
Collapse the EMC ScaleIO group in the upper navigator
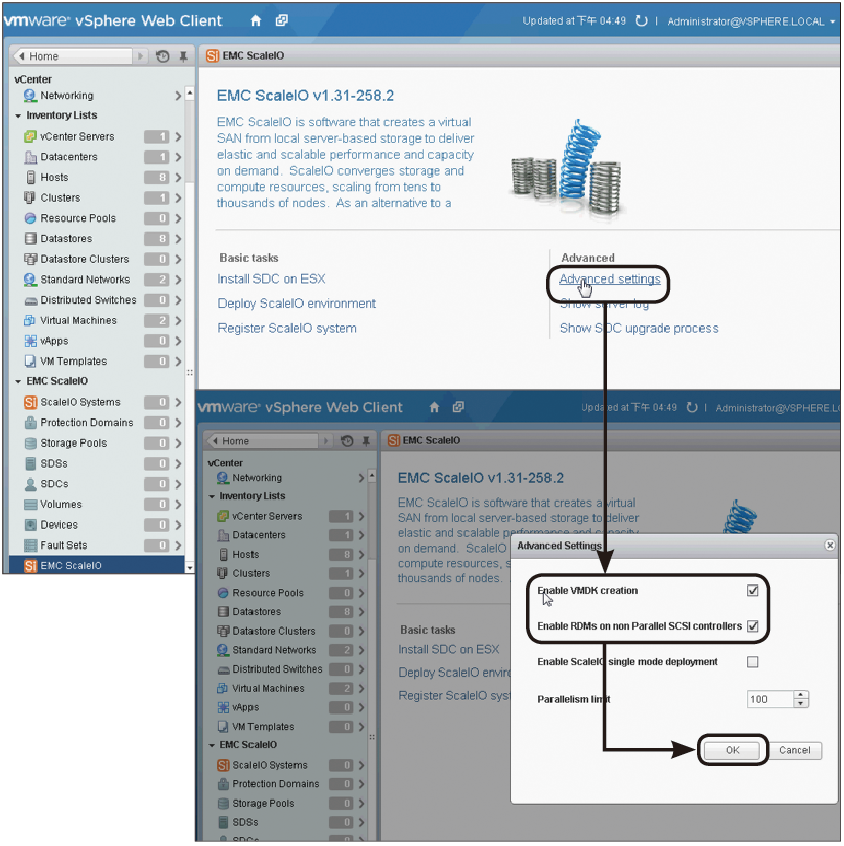18,381
